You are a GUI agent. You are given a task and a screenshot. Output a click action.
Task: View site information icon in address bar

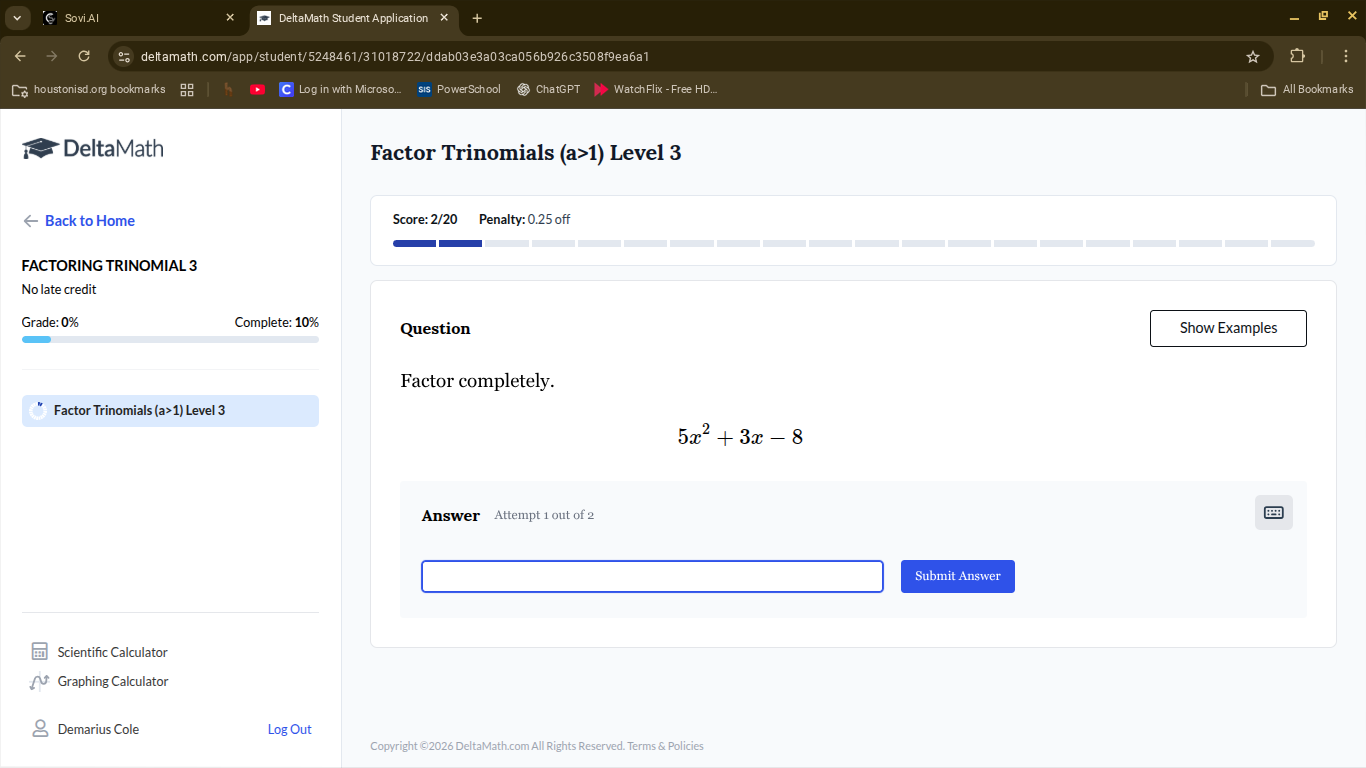[123, 56]
